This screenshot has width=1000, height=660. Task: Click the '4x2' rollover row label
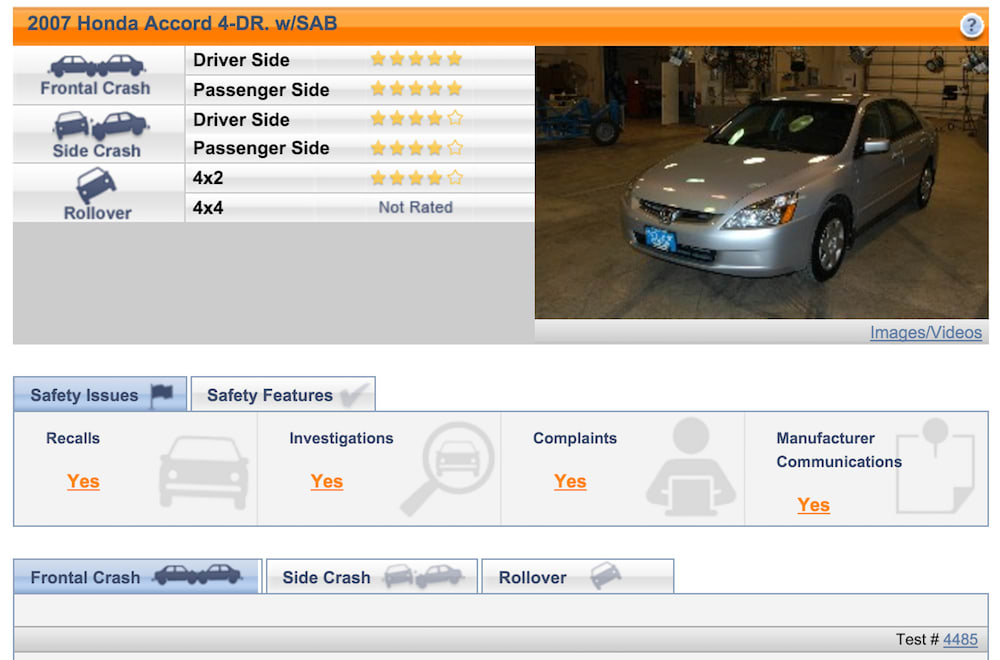coord(208,178)
